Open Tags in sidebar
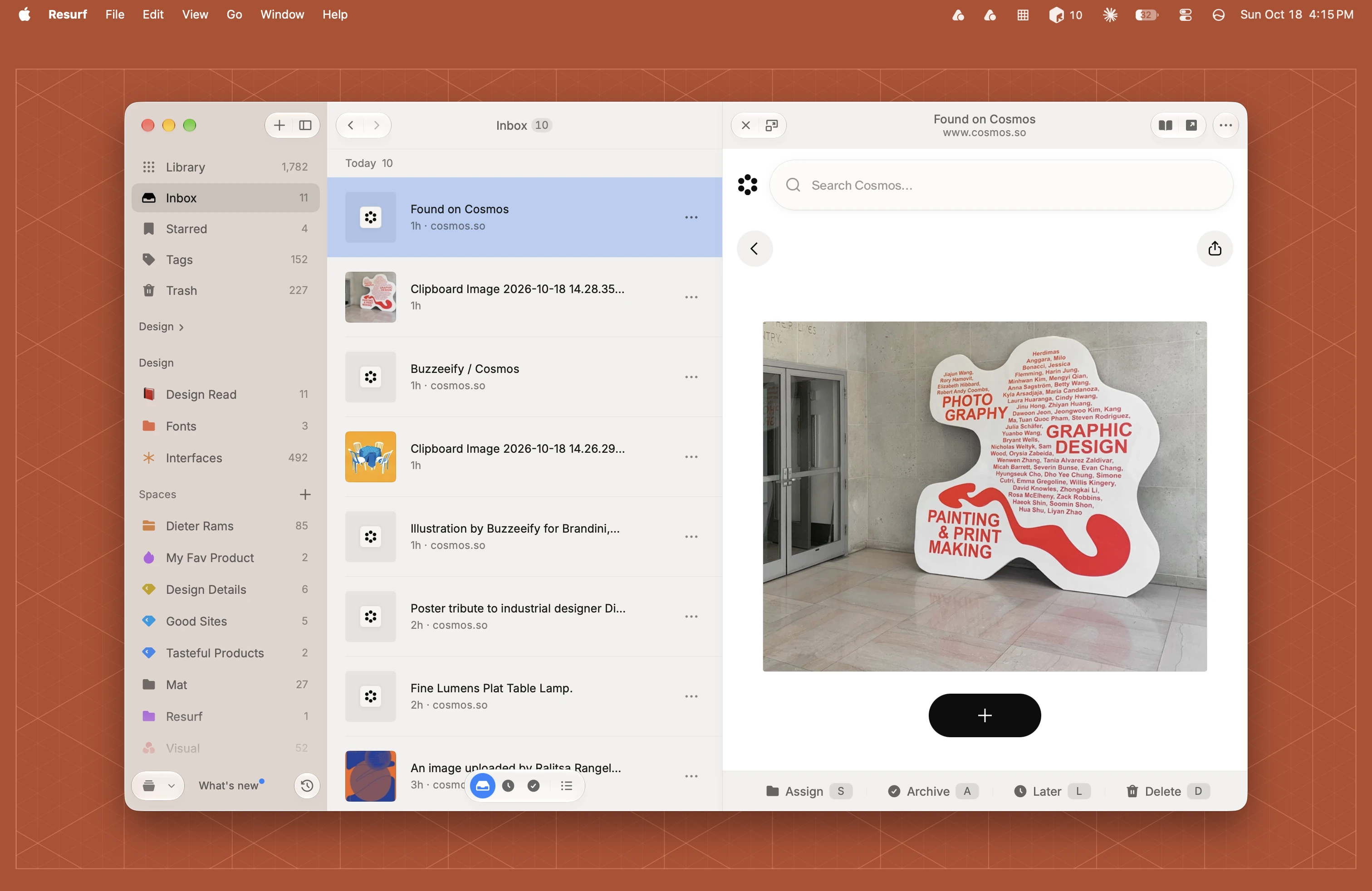The image size is (1372, 891). click(x=225, y=259)
